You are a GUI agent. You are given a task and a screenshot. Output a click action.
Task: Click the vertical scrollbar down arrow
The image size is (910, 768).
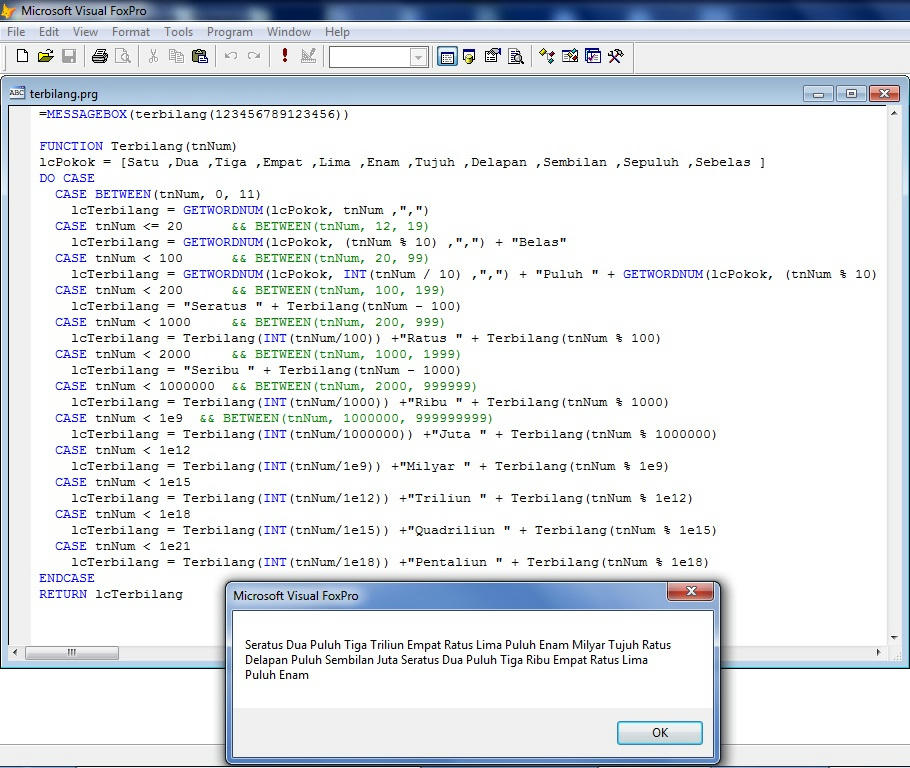(894, 637)
